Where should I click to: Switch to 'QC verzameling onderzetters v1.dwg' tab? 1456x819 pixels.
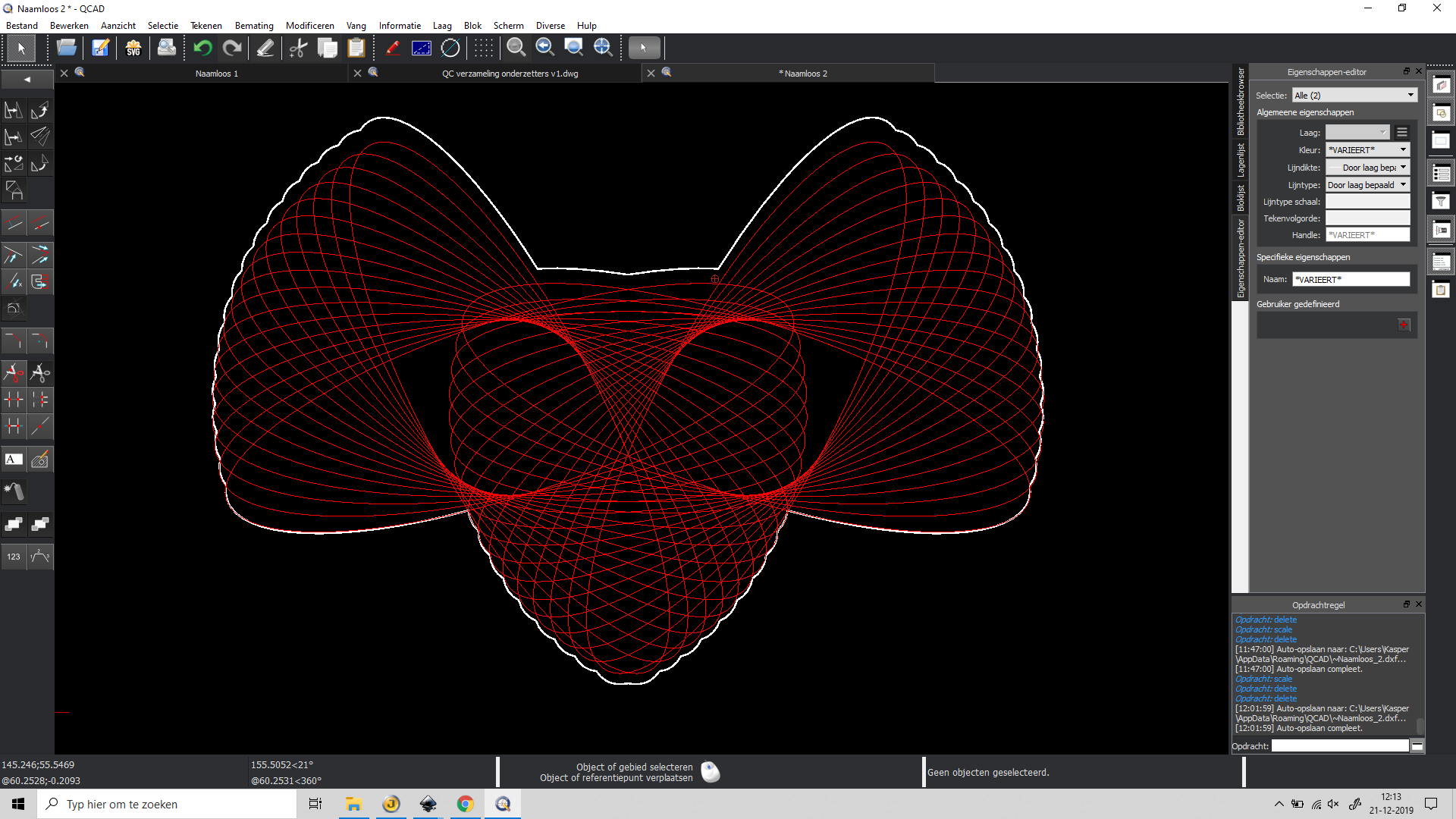(x=510, y=74)
